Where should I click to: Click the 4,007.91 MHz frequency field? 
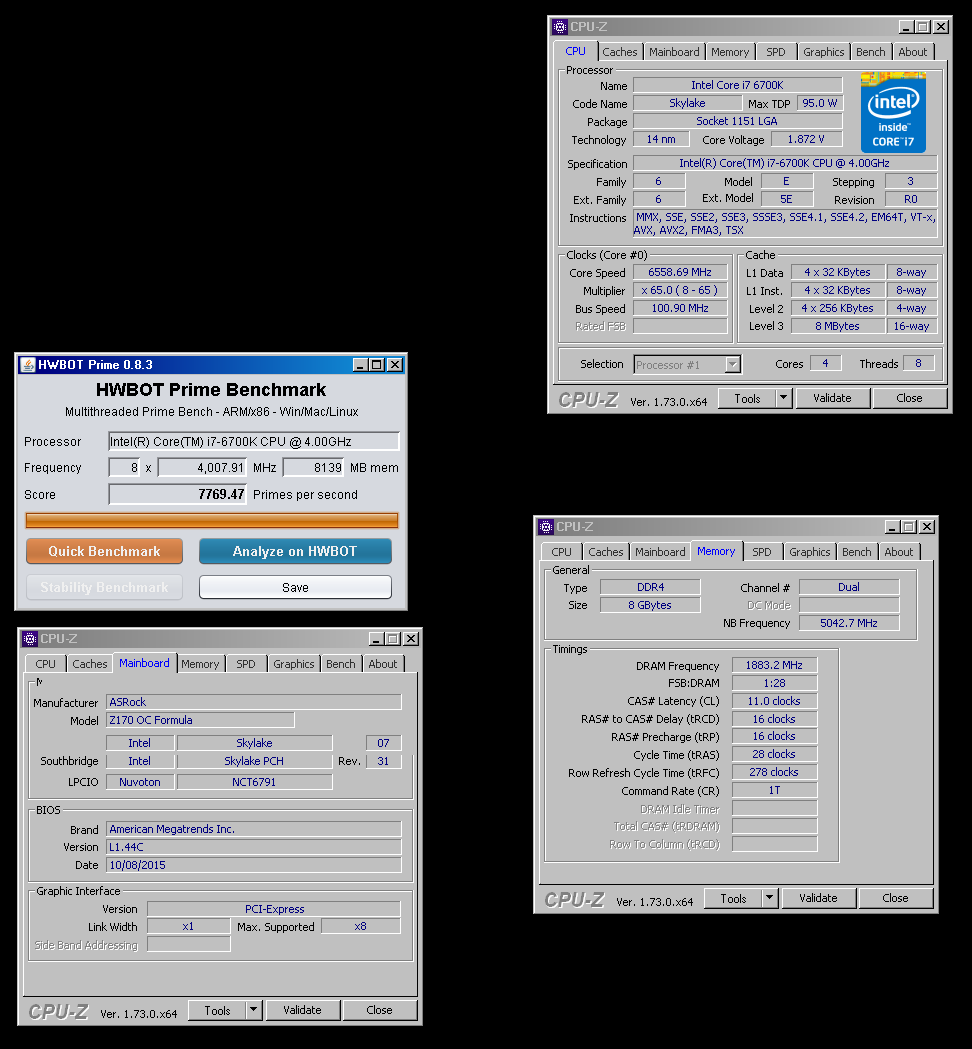(202, 468)
